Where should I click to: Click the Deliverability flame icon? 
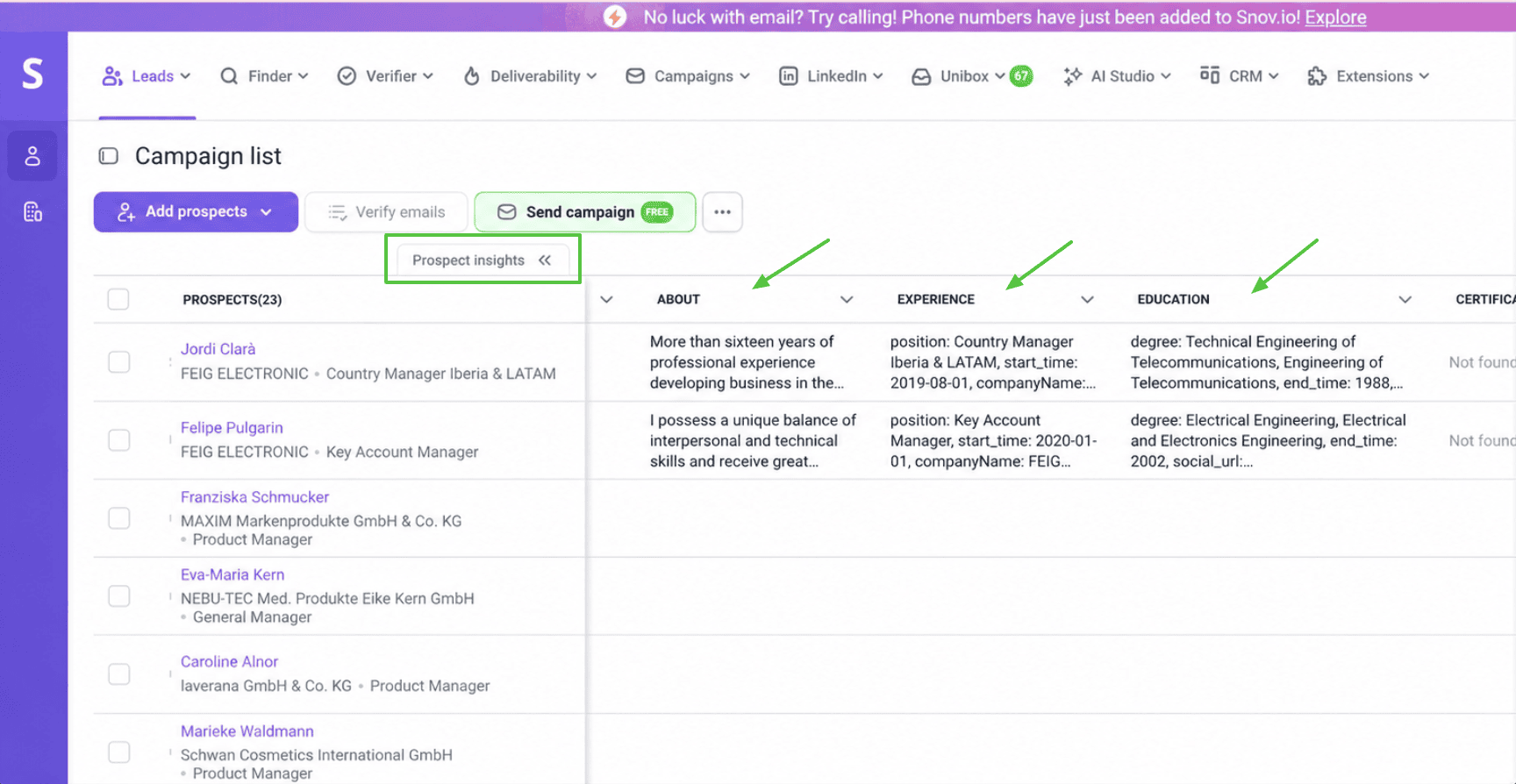(472, 76)
